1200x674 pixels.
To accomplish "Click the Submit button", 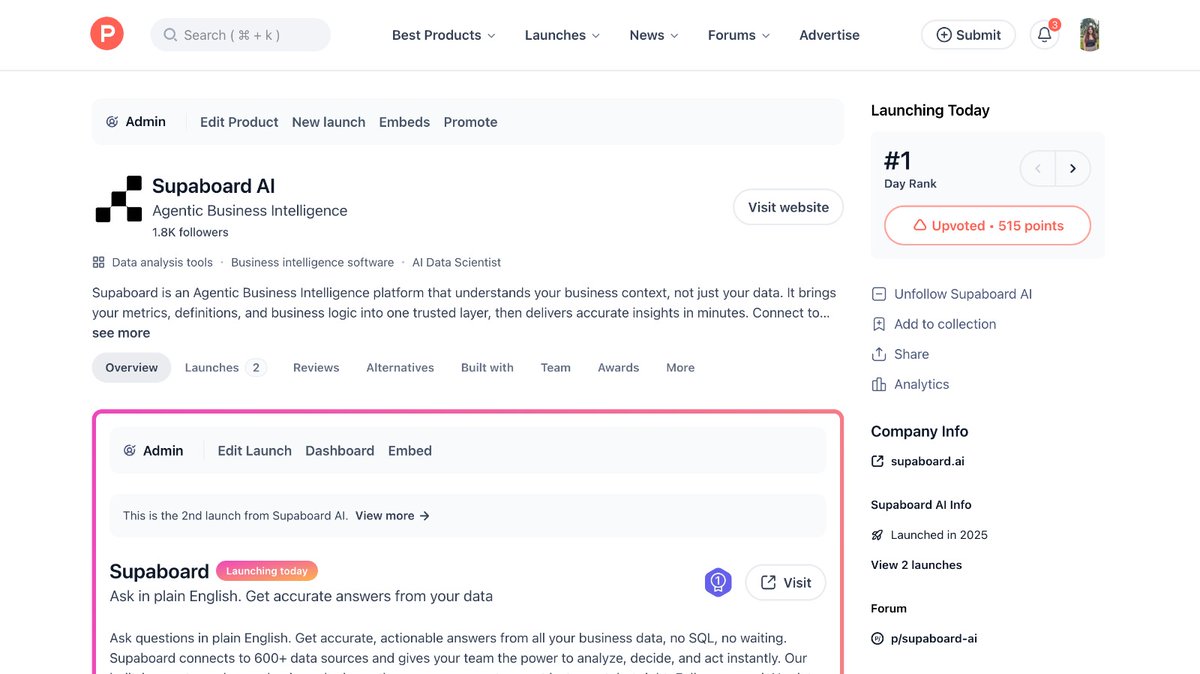I will (968, 35).
